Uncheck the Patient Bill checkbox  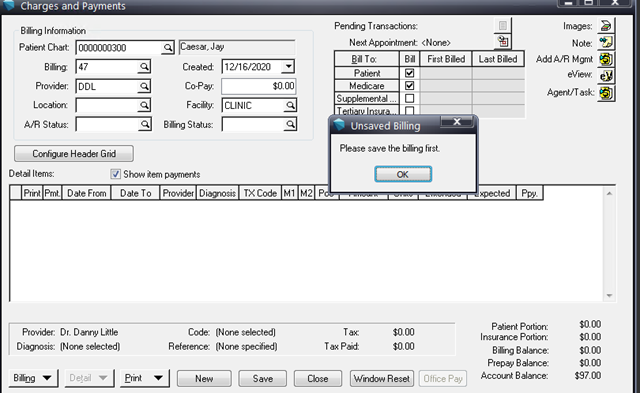click(409, 73)
